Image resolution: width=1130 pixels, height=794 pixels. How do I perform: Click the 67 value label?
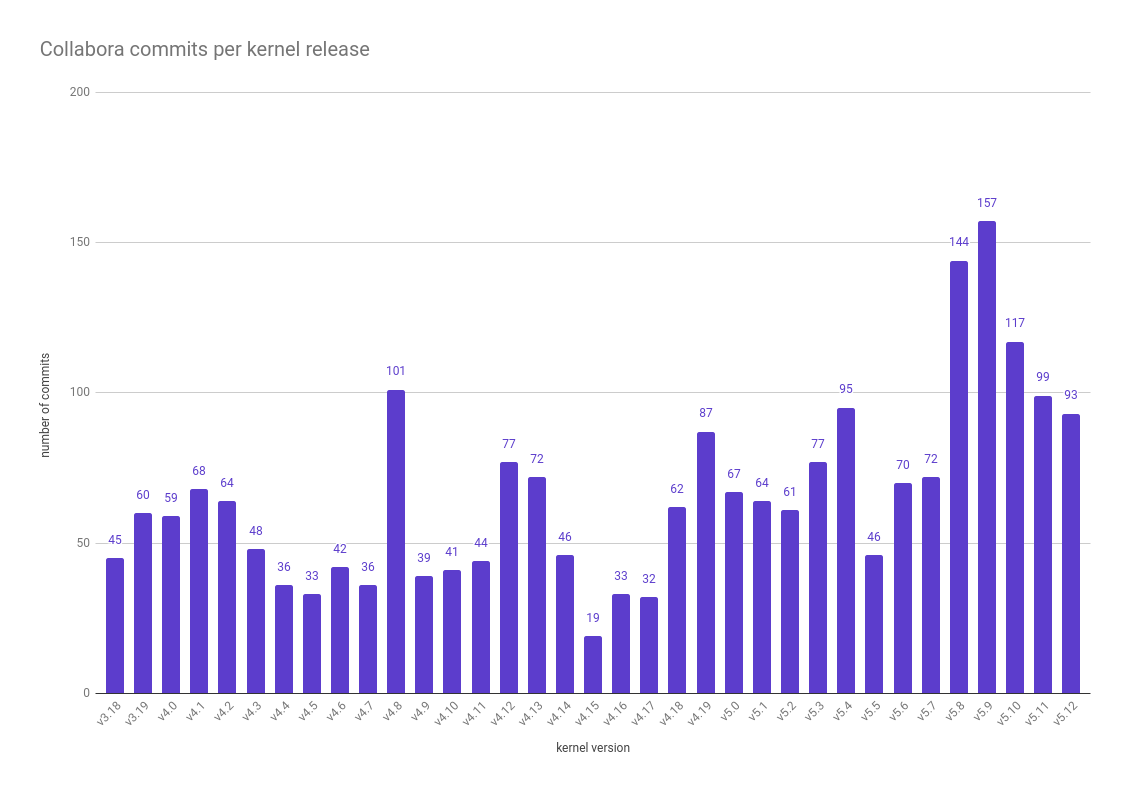pos(734,473)
